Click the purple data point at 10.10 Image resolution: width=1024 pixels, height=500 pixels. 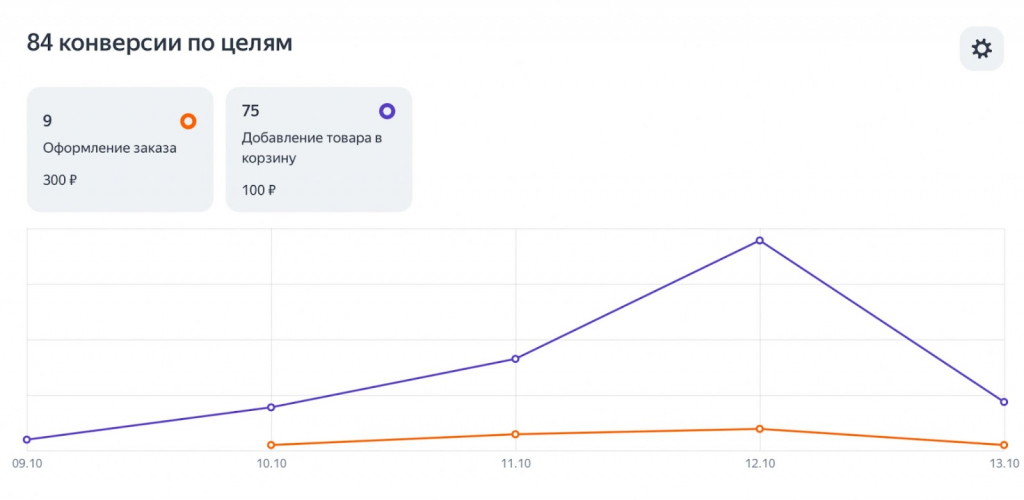click(271, 407)
